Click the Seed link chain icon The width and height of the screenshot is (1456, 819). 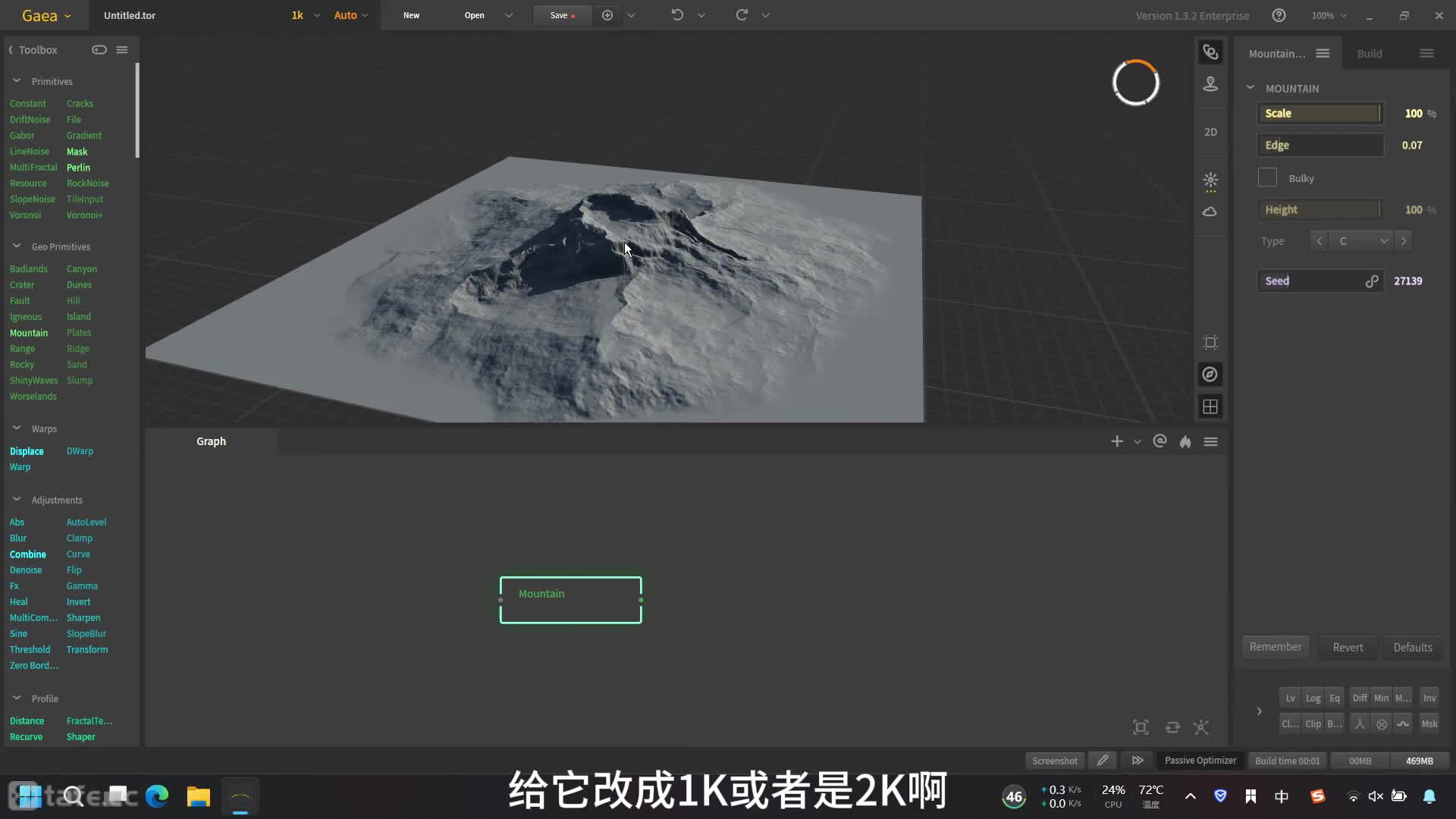pyautogui.click(x=1372, y=281)
